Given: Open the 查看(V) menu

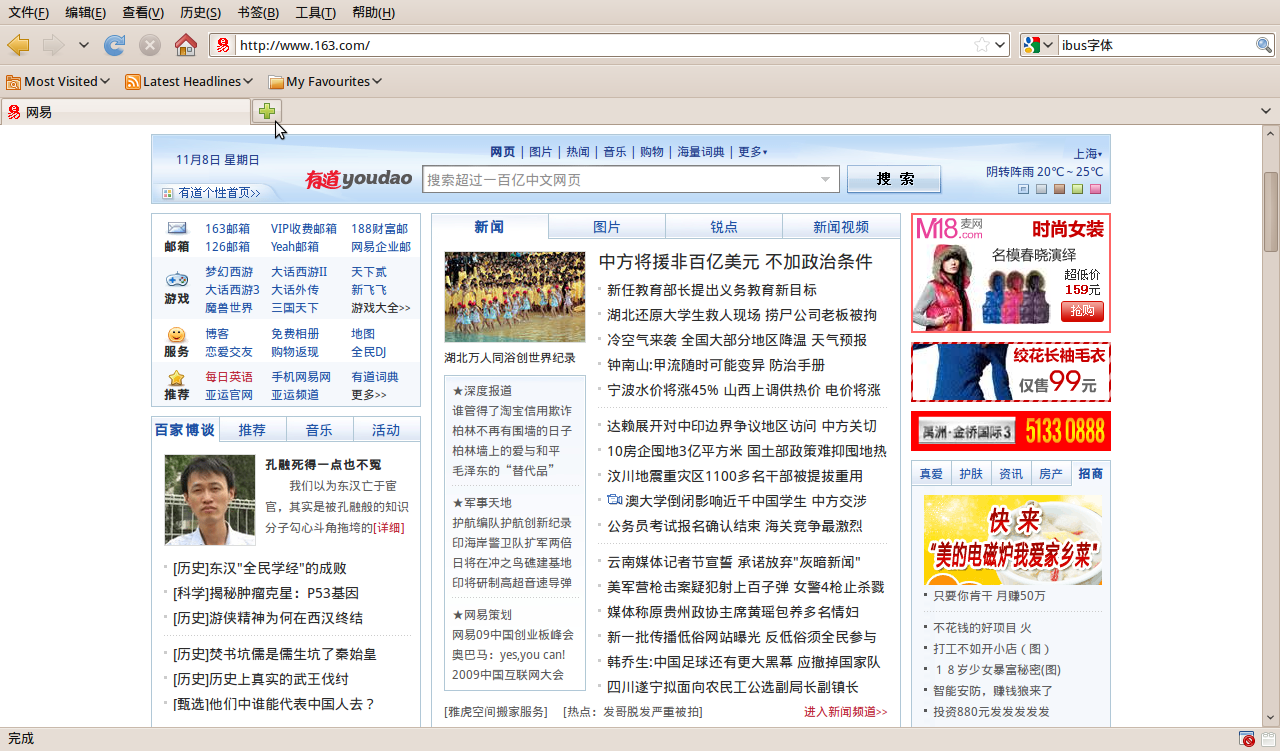Looking at the screenshot, I should (143, 12).
